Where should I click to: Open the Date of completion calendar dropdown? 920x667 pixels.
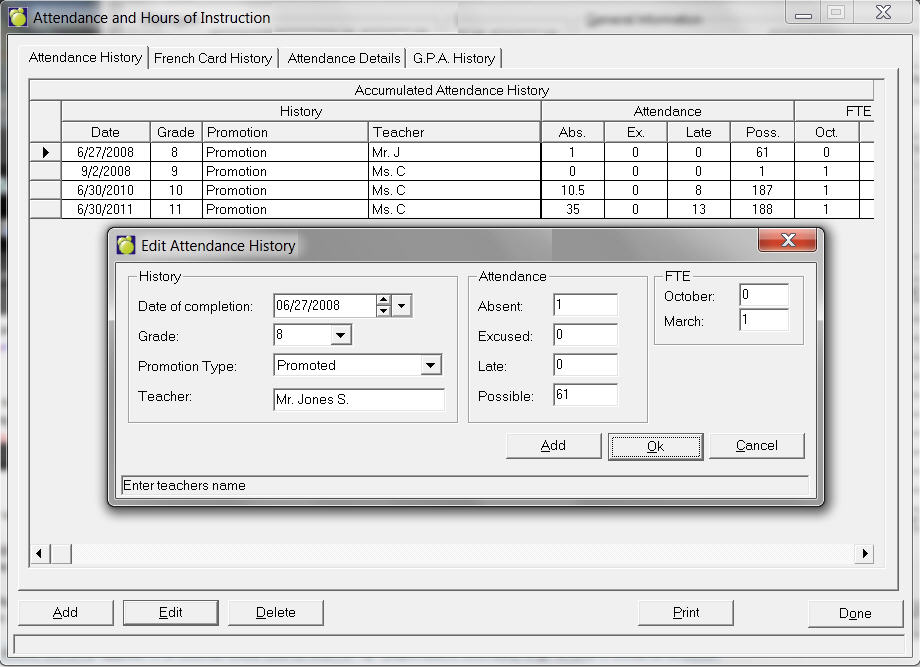point(402,306)
